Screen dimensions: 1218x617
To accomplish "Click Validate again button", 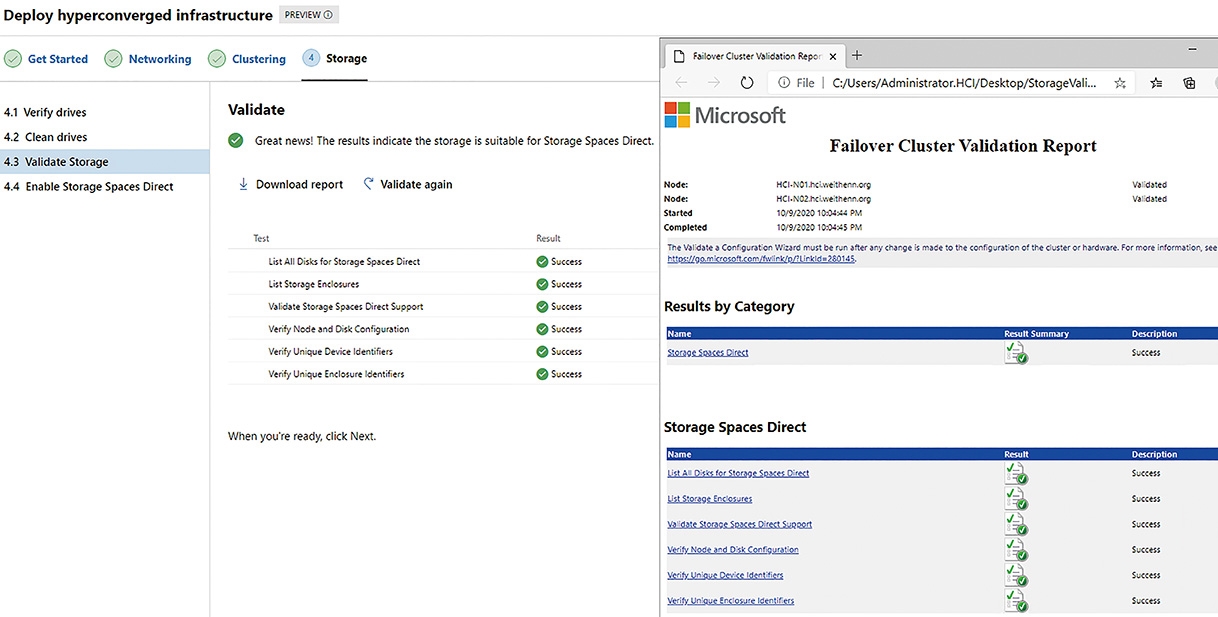I will [x=408, y=185].
